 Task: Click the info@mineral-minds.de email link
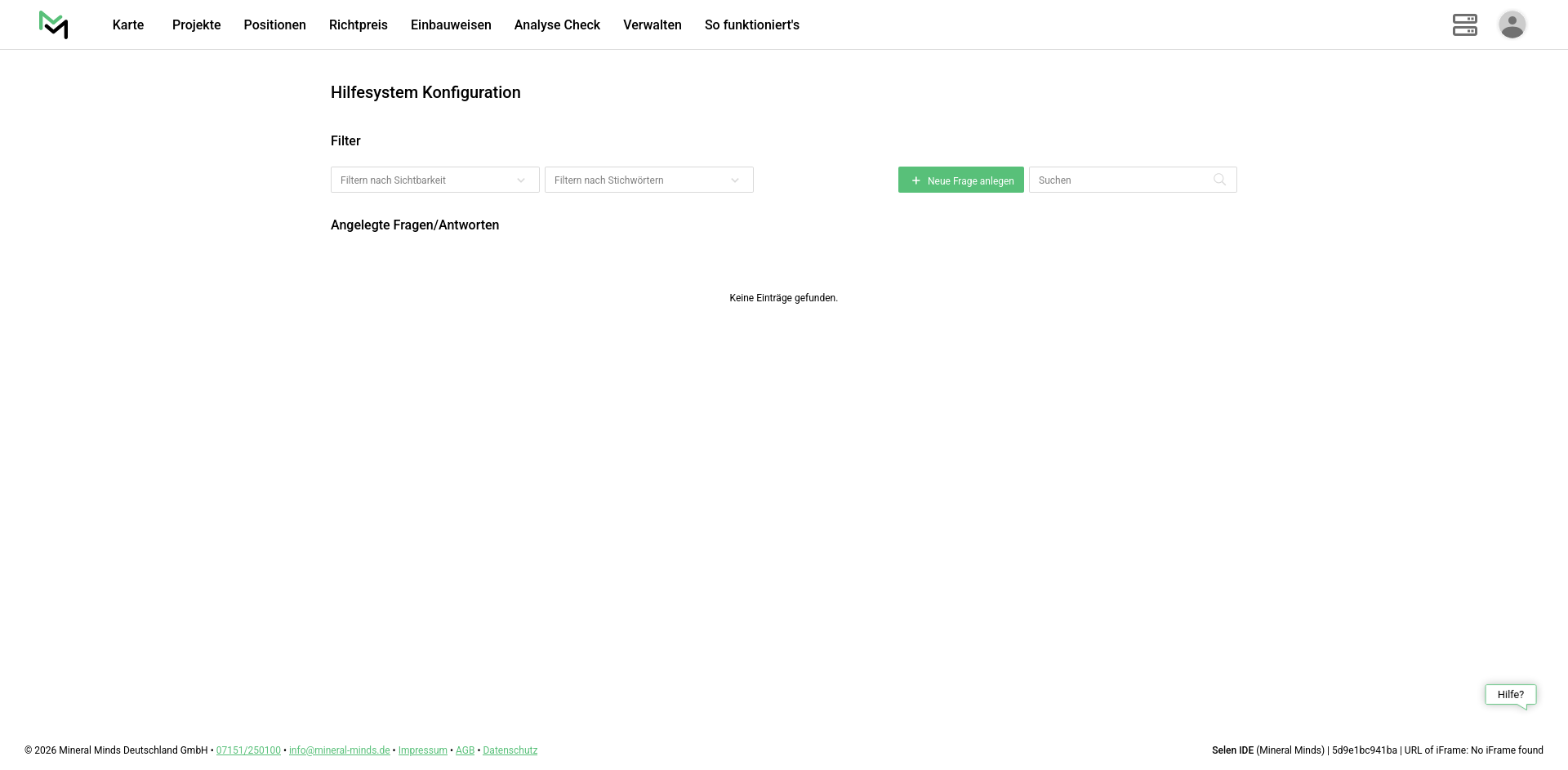click(x=339, y=750)
